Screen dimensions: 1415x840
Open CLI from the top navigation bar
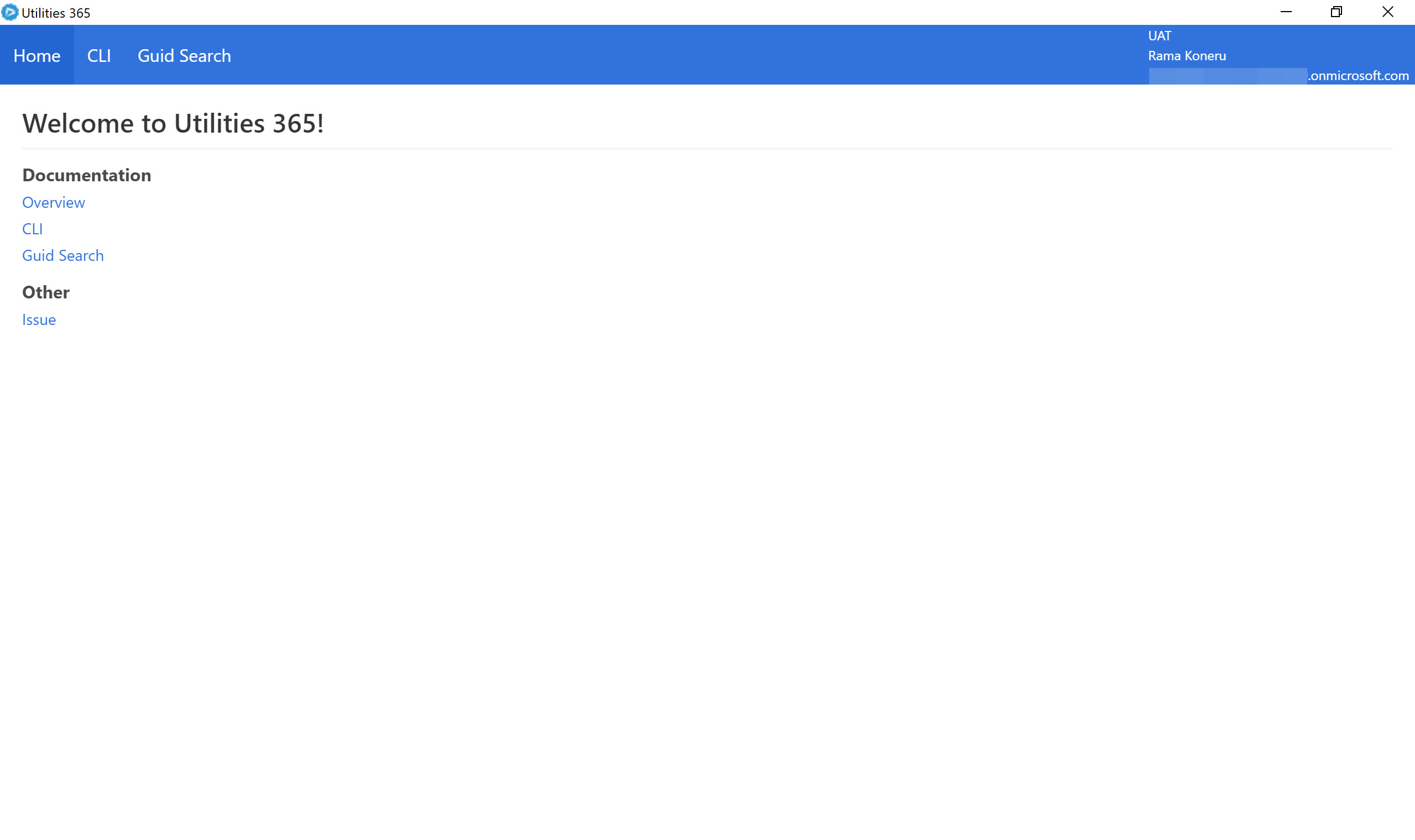coord(99,55)
